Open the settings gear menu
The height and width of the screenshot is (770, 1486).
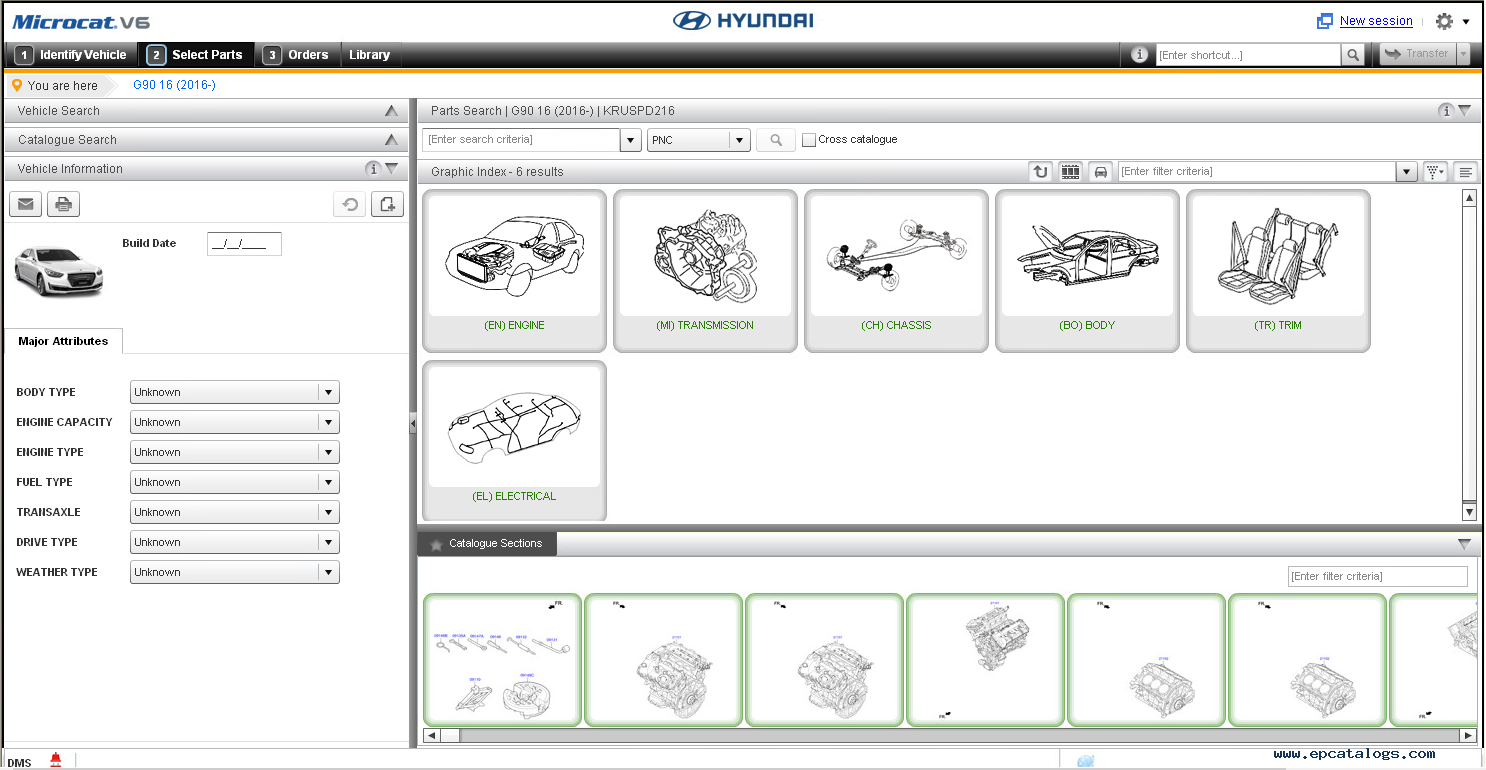coord(1451,21)
